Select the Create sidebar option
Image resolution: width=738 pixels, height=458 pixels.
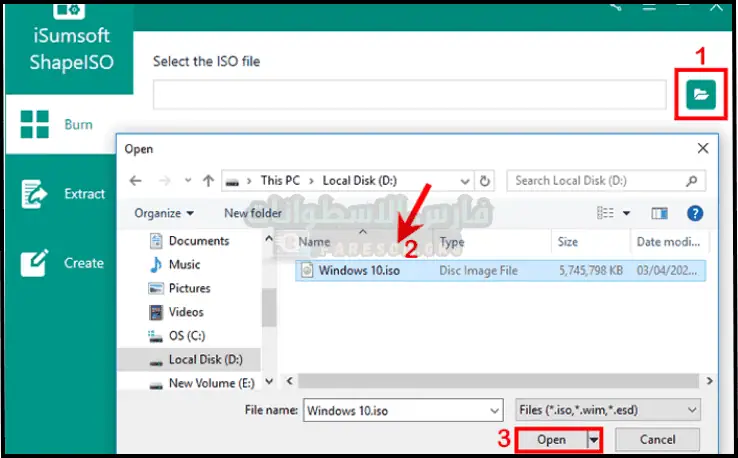click(61, 263)
